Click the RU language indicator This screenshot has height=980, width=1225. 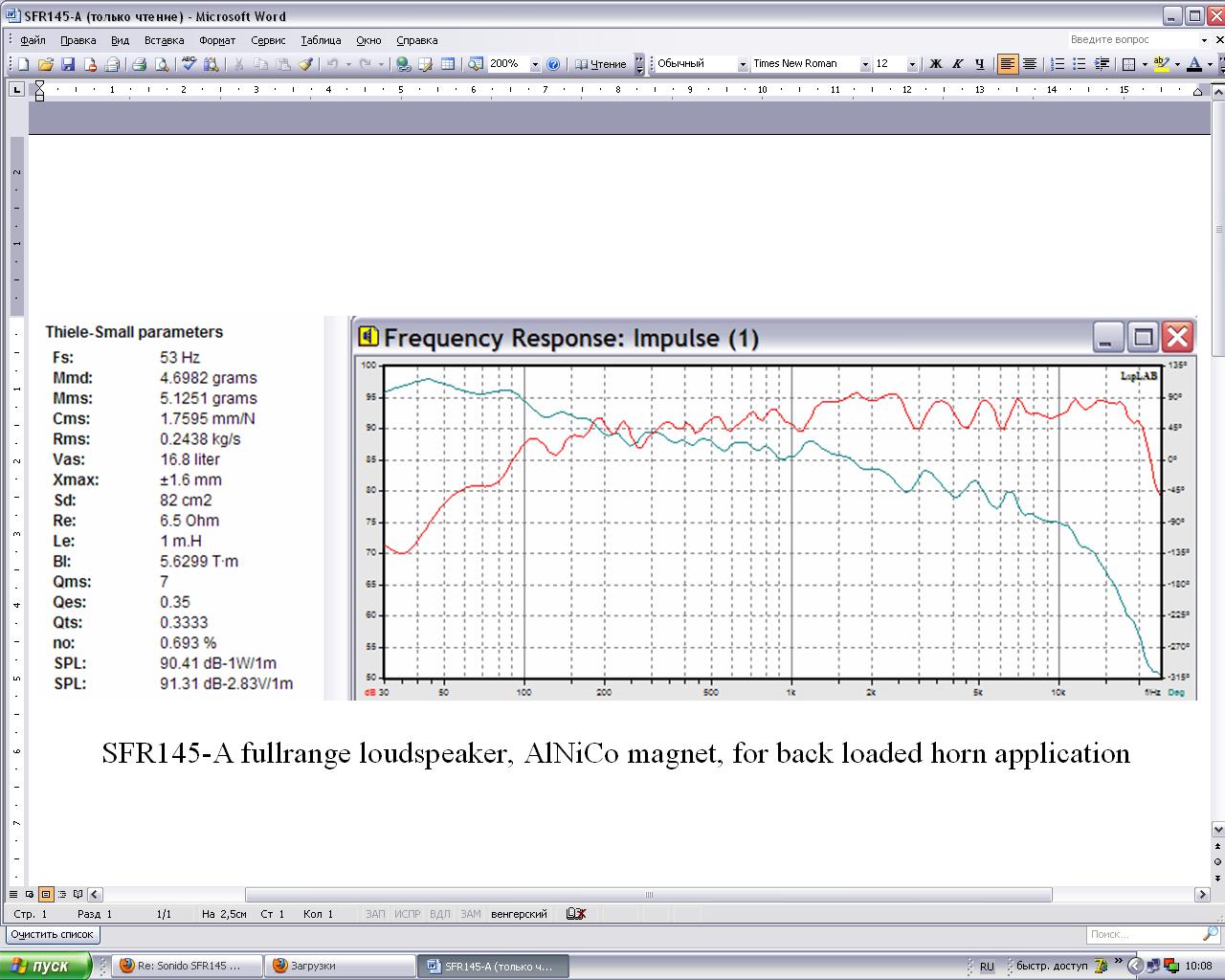tap(987, 967)
